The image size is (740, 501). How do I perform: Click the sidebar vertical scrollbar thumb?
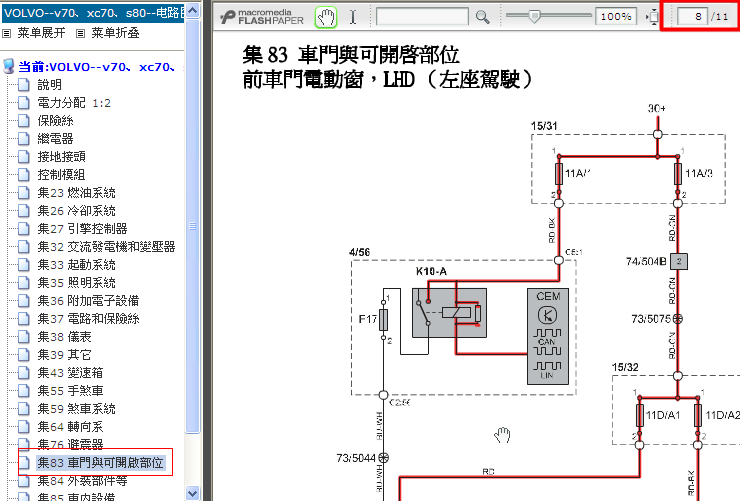pyautogui.click(x=193, y=225)
